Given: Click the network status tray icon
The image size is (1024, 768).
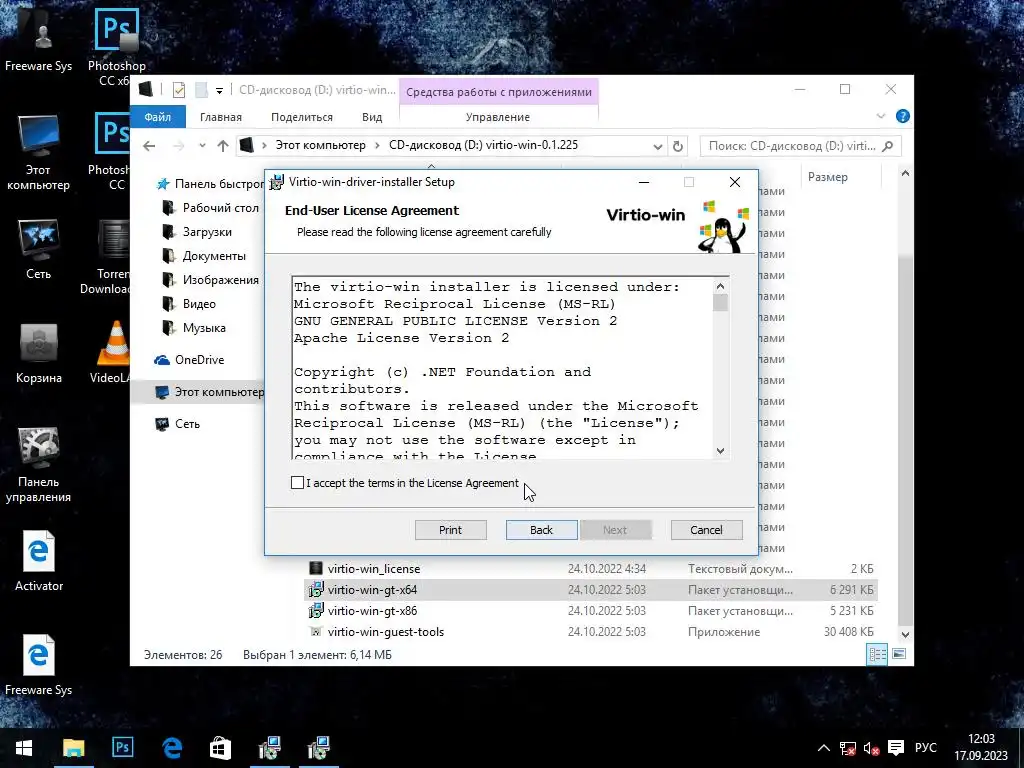Looking at the screenshot, I should [848, 748].
